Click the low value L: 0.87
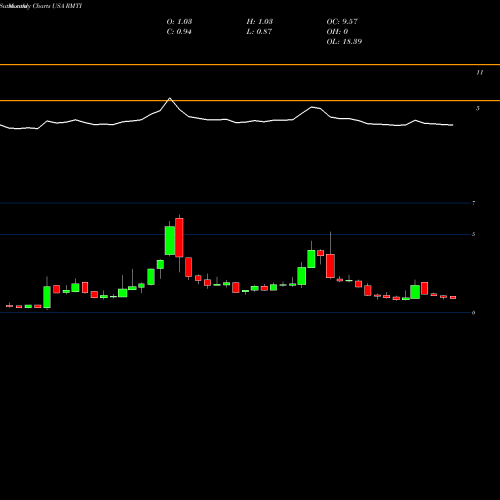The width and height of the screenshot is (500, 500). coord(259,32)
